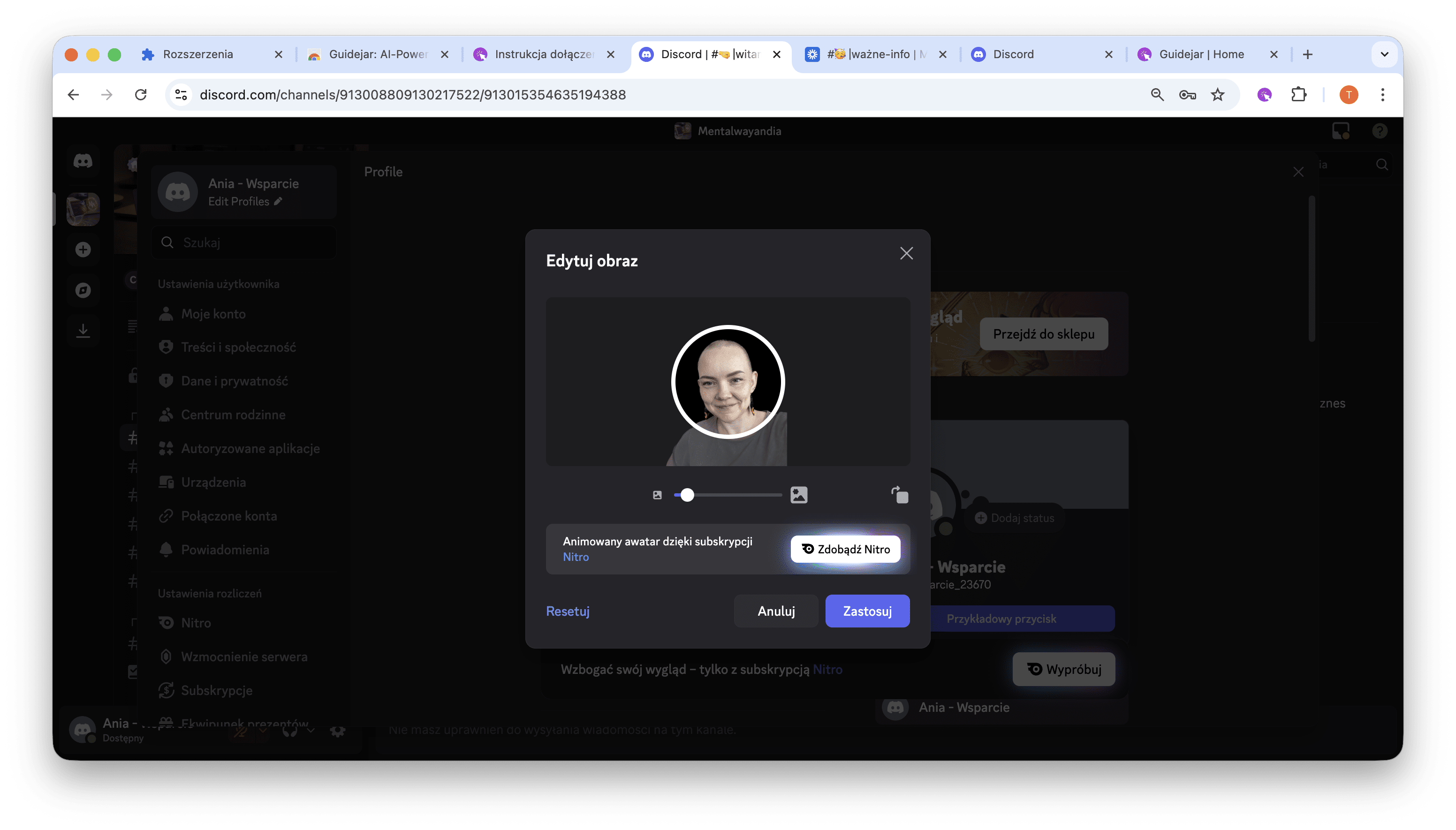This screenshot has height=830, width=1456.
Task: Click Przykładowy przycisk in profile preview
Action: [x=1001, y=619]
